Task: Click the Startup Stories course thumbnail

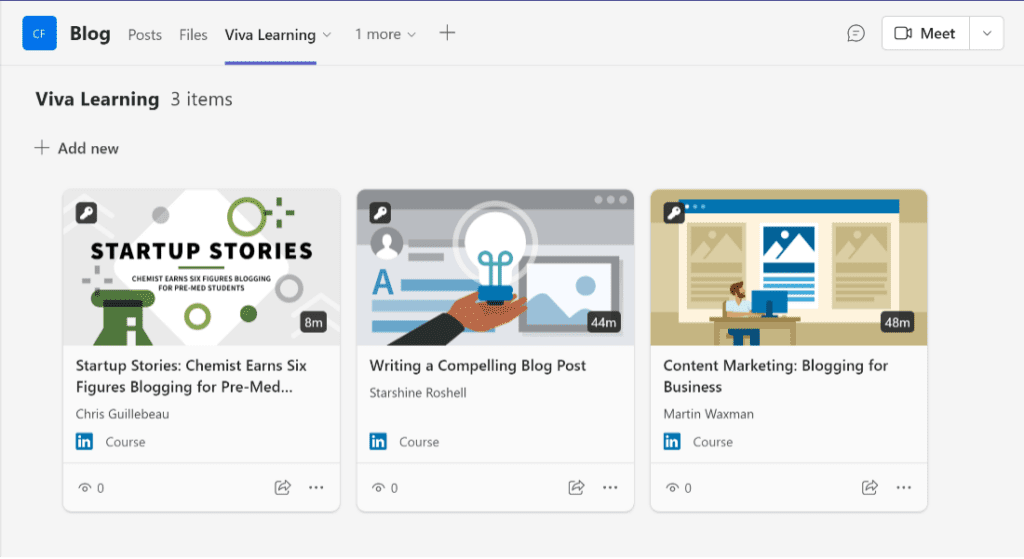Action: [x=201, y=268]
